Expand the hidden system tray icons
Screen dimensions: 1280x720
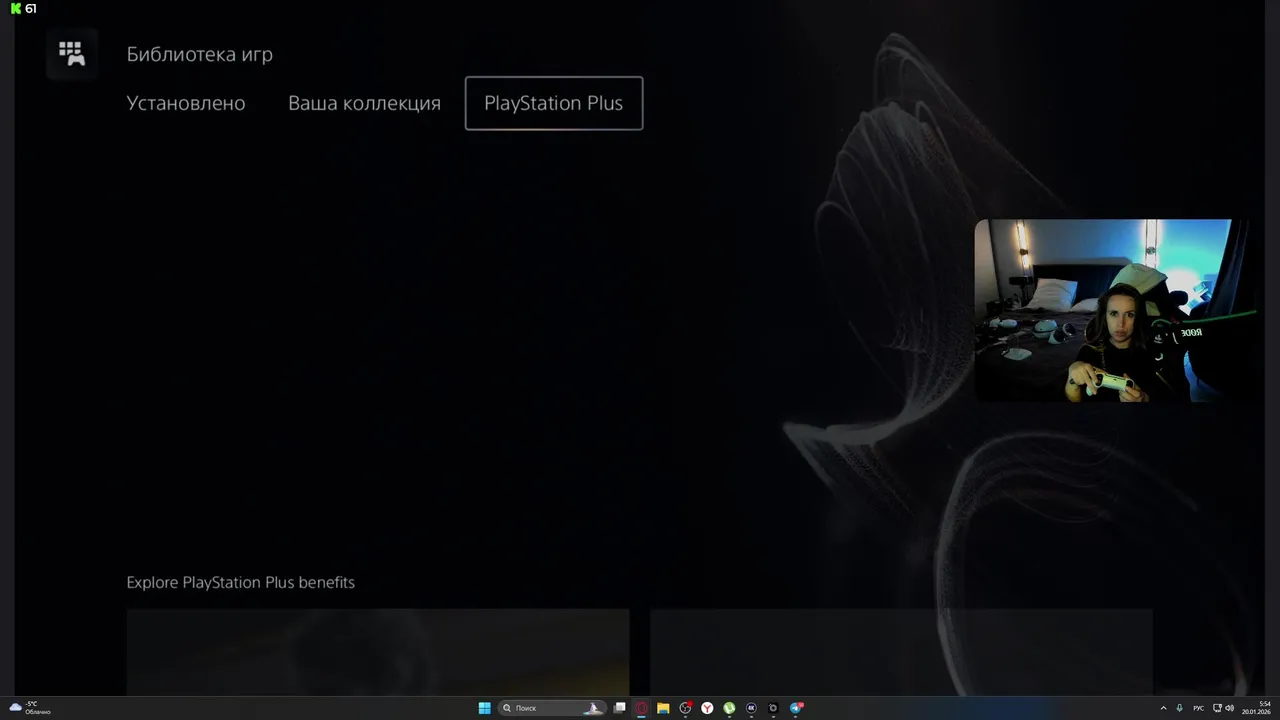click(1163, 708)
